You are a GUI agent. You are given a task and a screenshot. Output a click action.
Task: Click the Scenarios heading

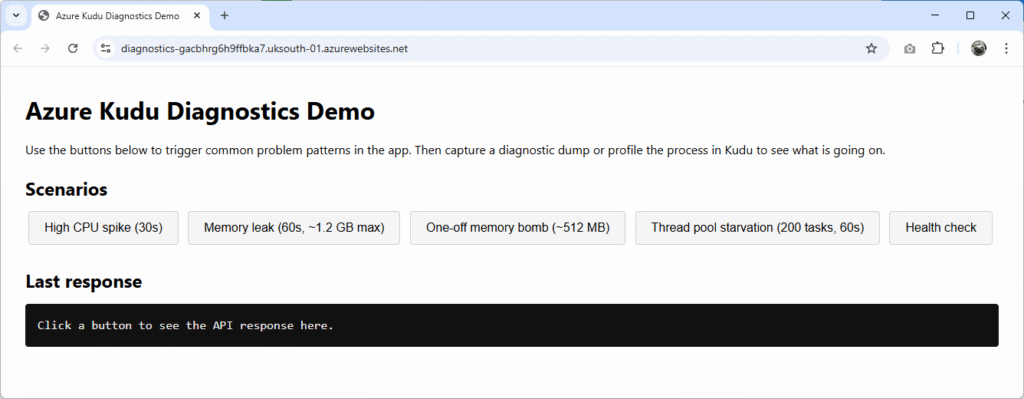tap(67, 190)
